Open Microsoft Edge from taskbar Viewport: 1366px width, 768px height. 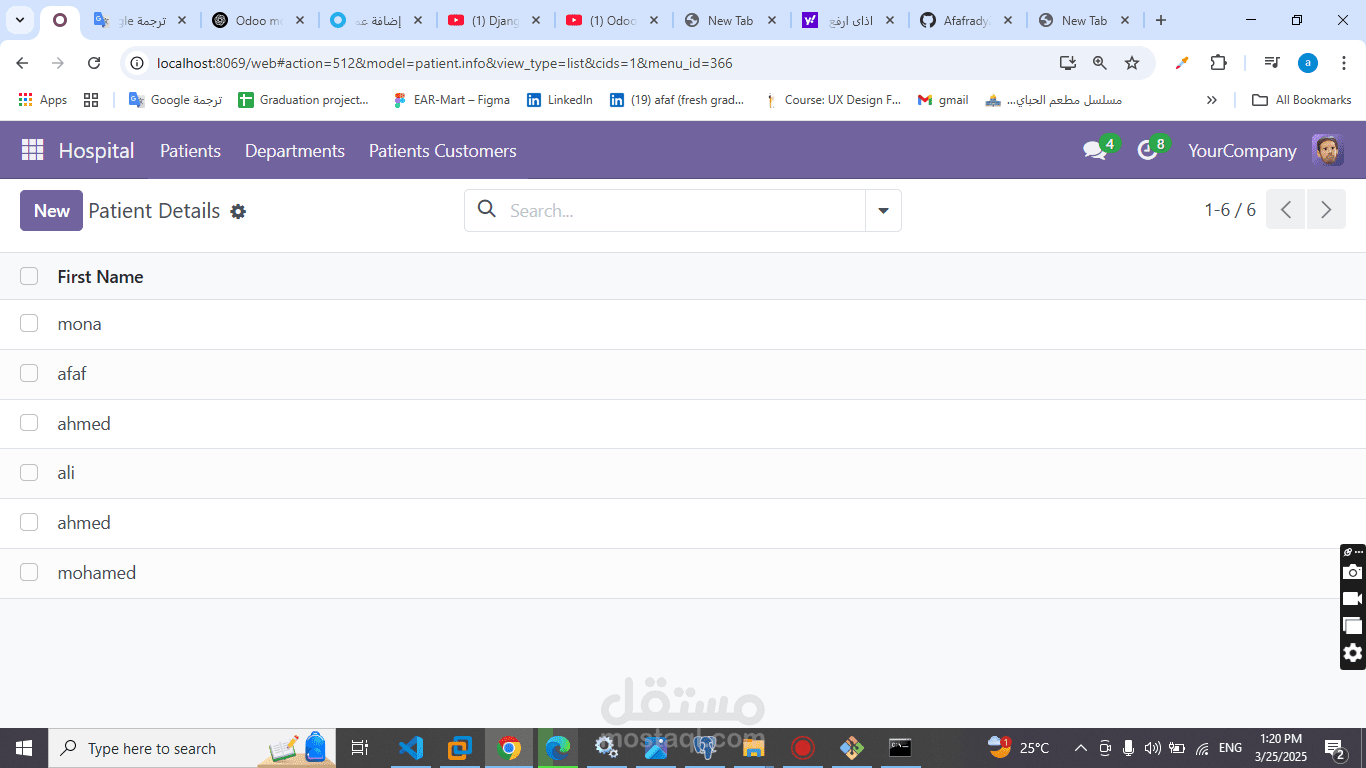coord(558,748)
